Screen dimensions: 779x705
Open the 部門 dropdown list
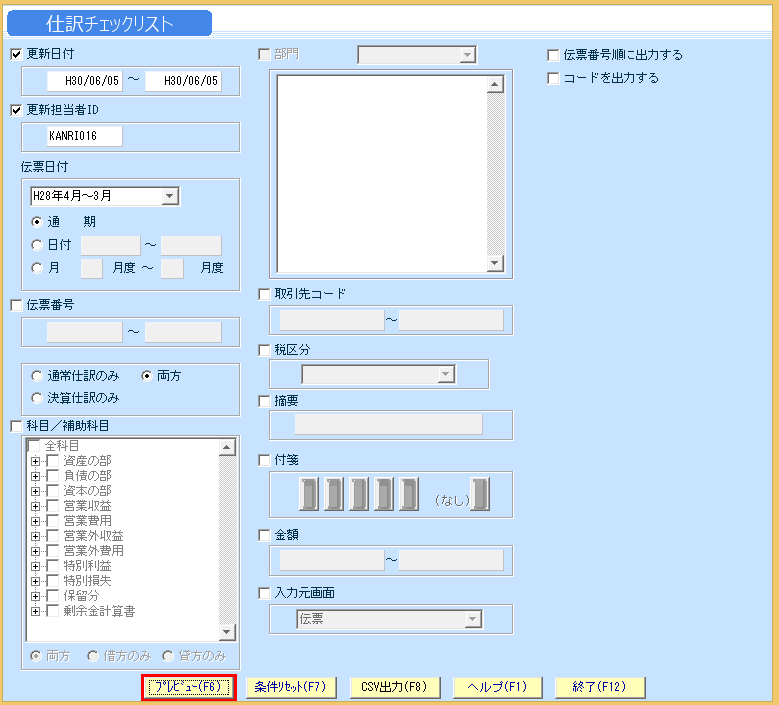click(467, 55)
